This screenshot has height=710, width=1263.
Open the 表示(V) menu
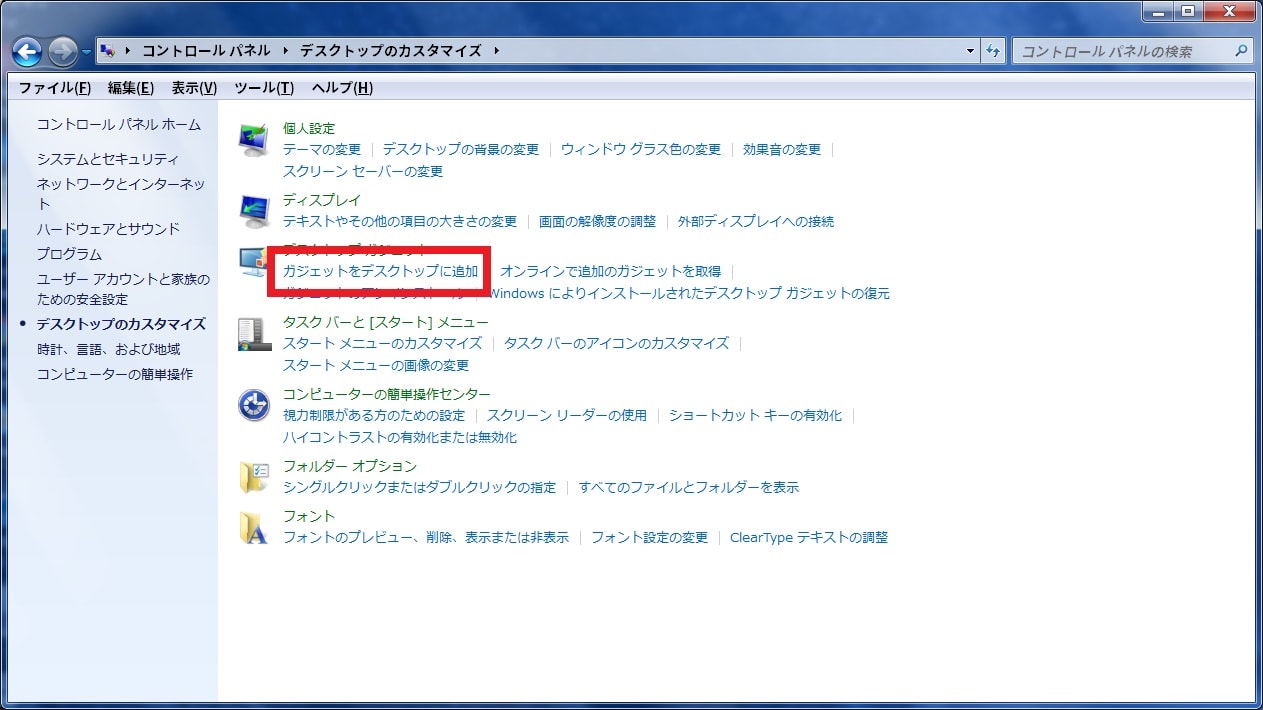pyautogui.click(x=194, y=88)
